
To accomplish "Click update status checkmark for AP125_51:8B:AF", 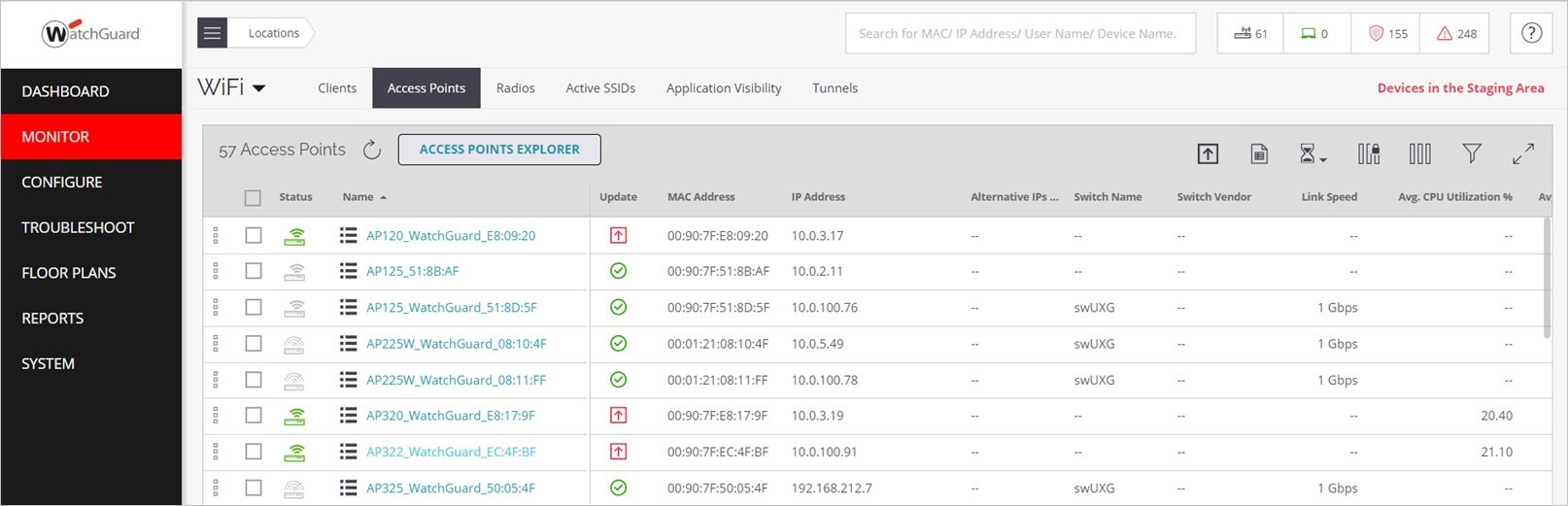I will [x=618, y=271].
